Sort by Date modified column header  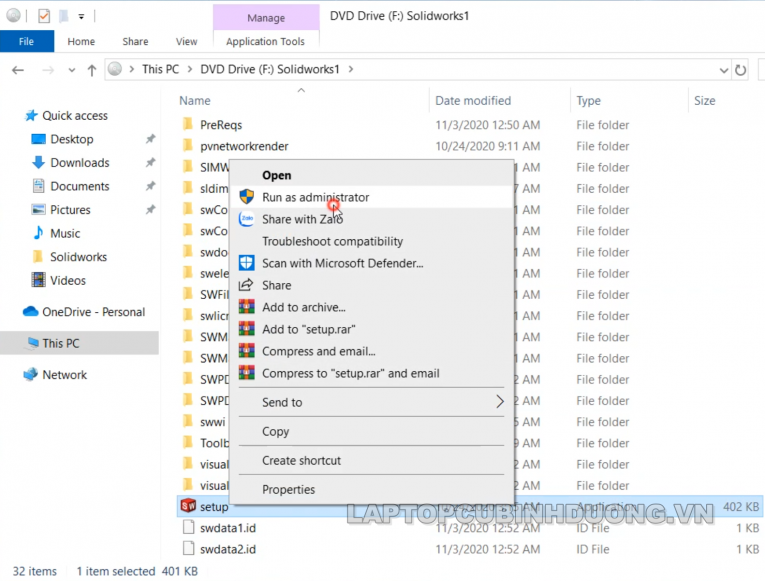point(473,100)
